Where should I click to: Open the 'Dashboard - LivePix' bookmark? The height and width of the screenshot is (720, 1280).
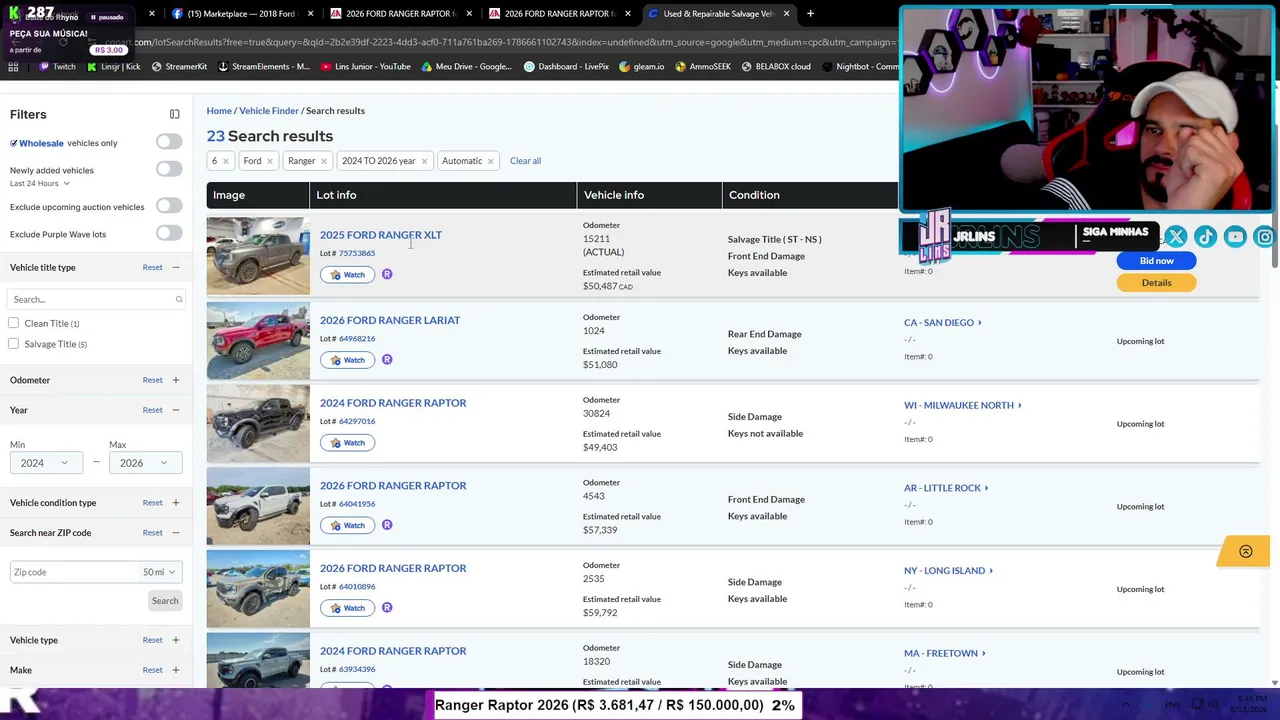click(566, 67)
